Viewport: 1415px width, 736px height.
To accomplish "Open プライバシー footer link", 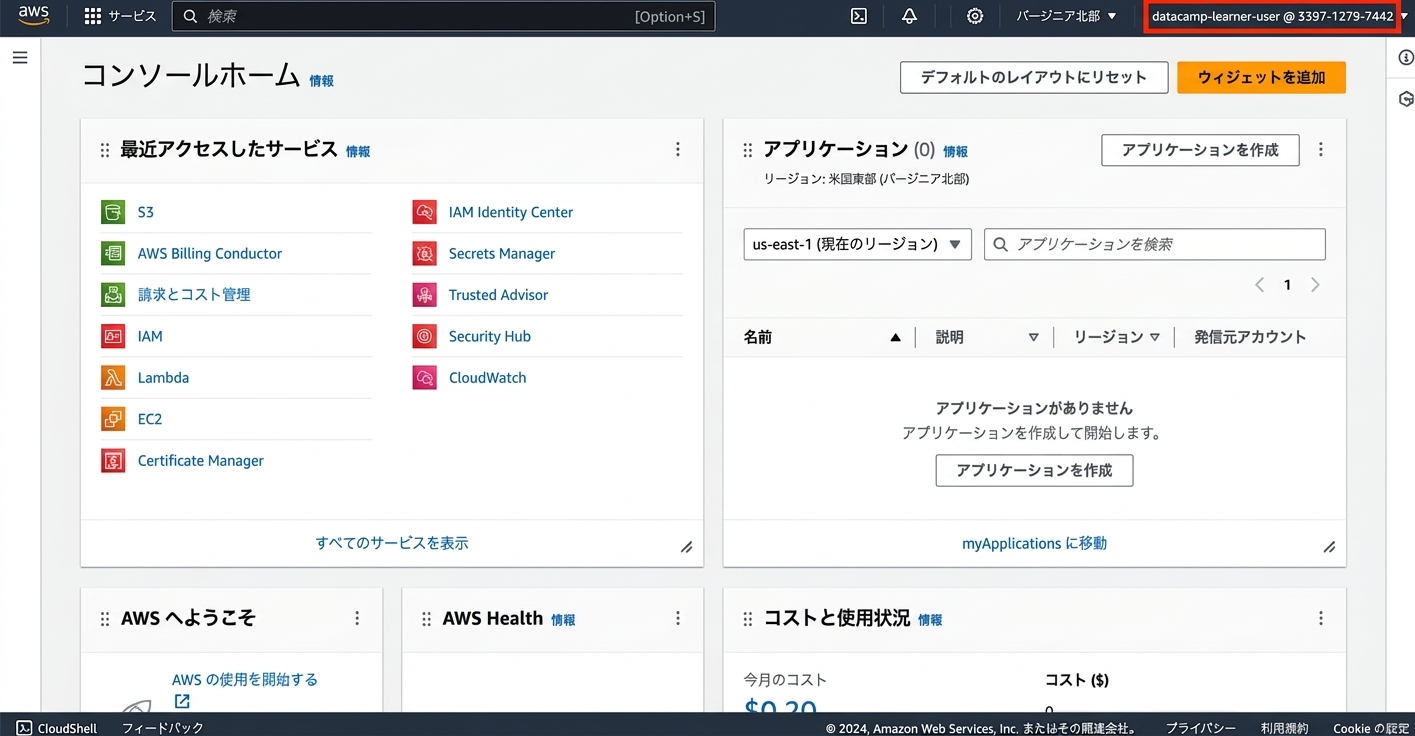I will point(1200,728).
